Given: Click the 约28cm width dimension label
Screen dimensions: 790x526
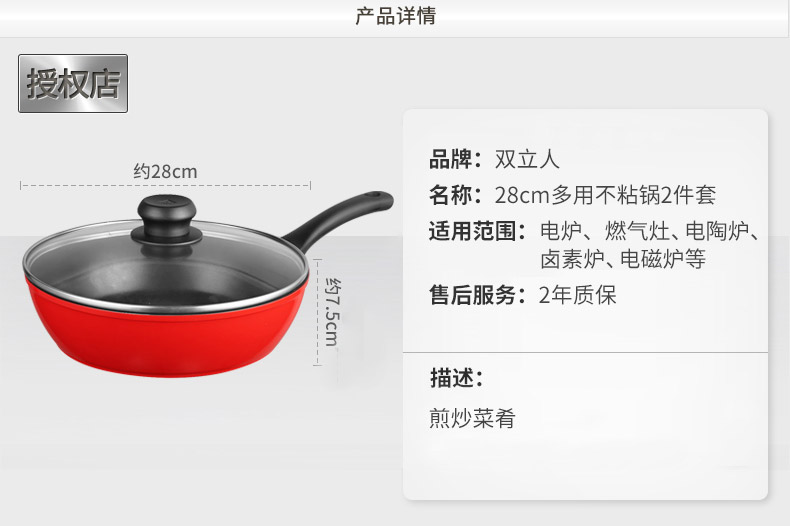Looking at the screenshot, I should (x=165, y=172).
